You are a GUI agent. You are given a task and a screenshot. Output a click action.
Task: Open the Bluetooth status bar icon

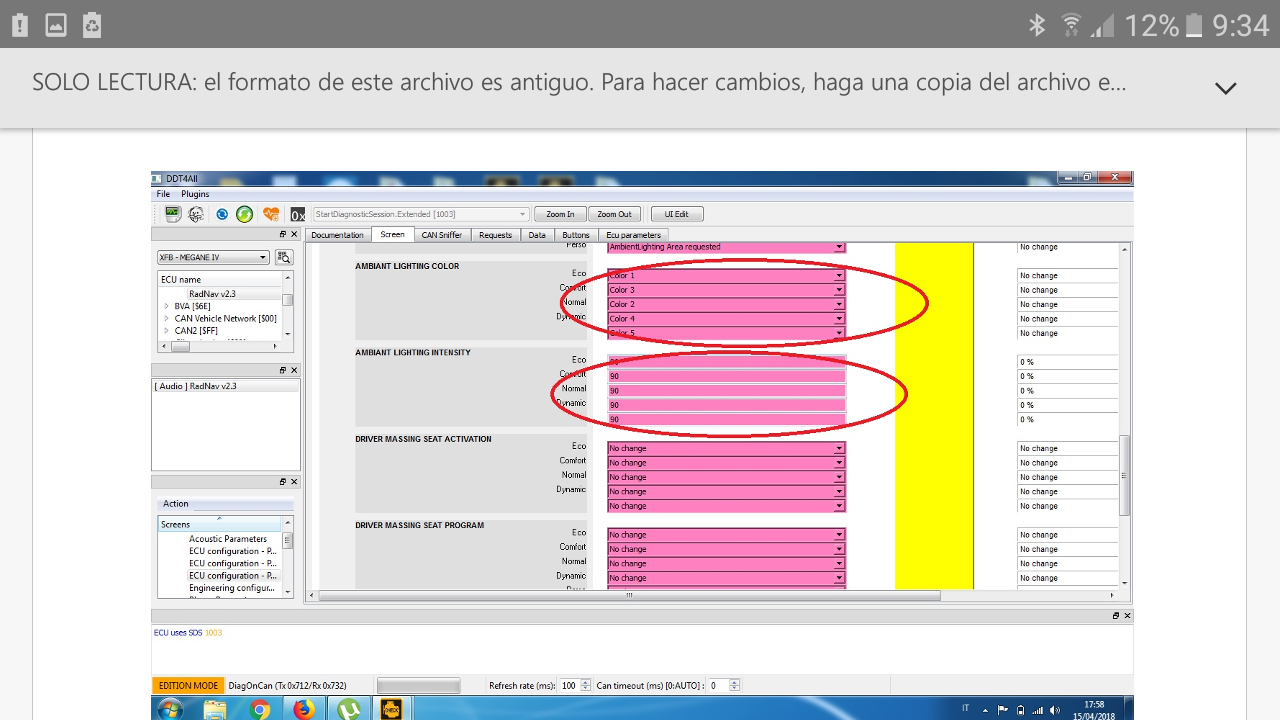(x=1037, y=25)
